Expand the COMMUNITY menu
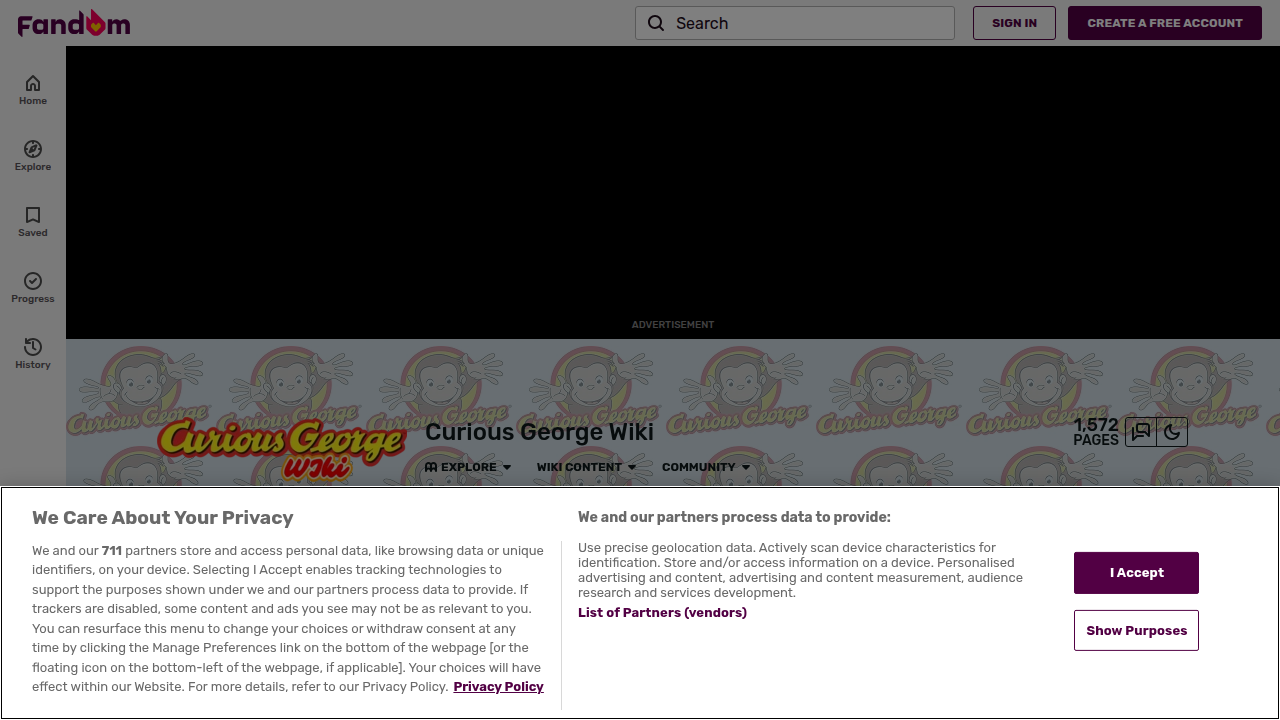 click(x=706, y=467)
